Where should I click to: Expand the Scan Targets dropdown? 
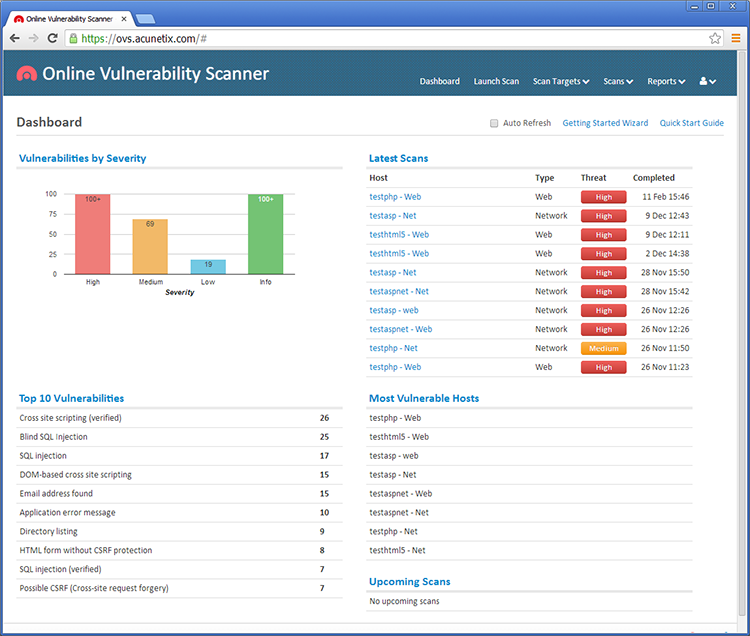click(561, 81)
